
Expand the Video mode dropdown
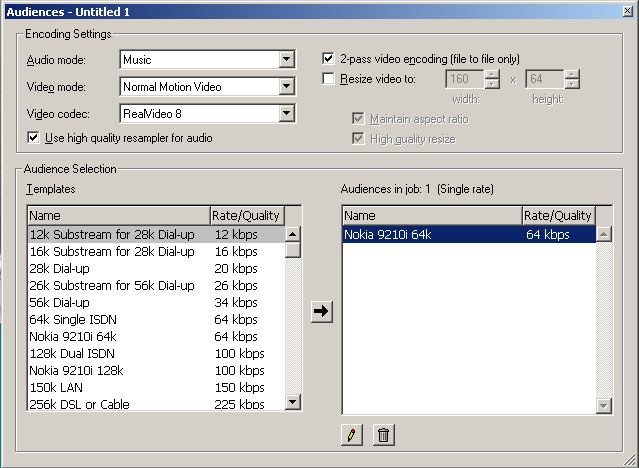click(287, 86)
